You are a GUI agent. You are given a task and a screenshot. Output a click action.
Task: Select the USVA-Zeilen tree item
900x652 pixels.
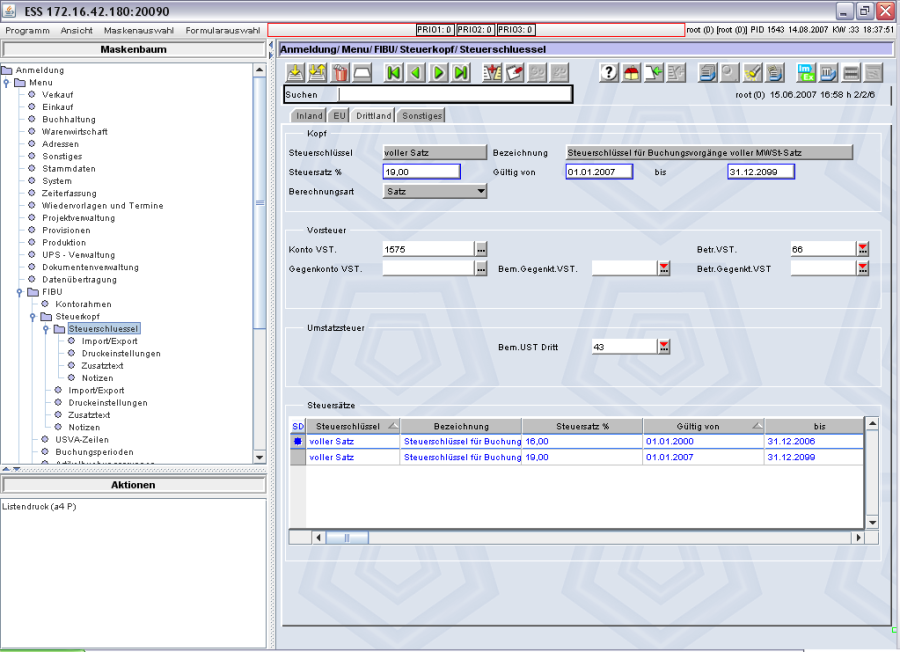tap(82, 440)
